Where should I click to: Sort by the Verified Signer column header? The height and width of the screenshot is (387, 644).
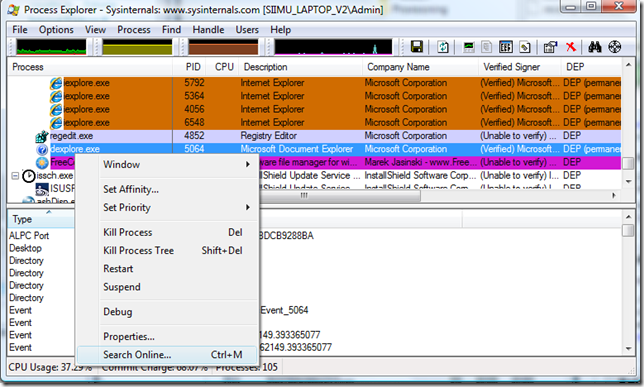click(x=520, y=67)
